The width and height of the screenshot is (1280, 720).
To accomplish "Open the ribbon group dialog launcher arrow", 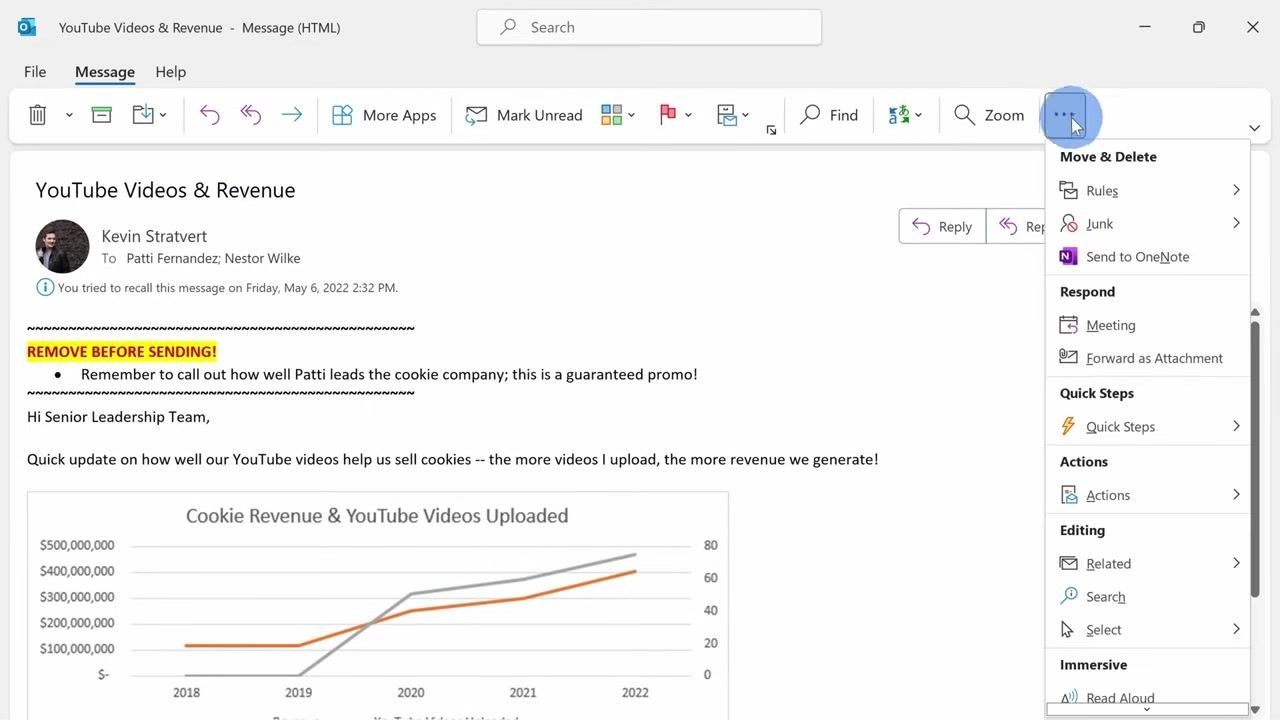I will pos(771,130).
